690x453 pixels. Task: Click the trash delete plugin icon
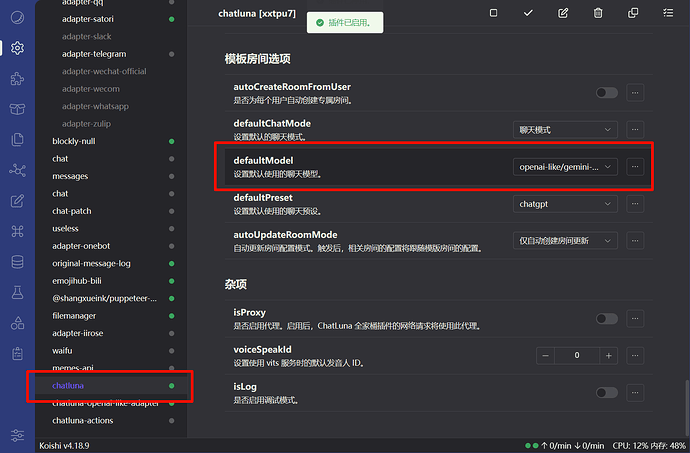598,13
